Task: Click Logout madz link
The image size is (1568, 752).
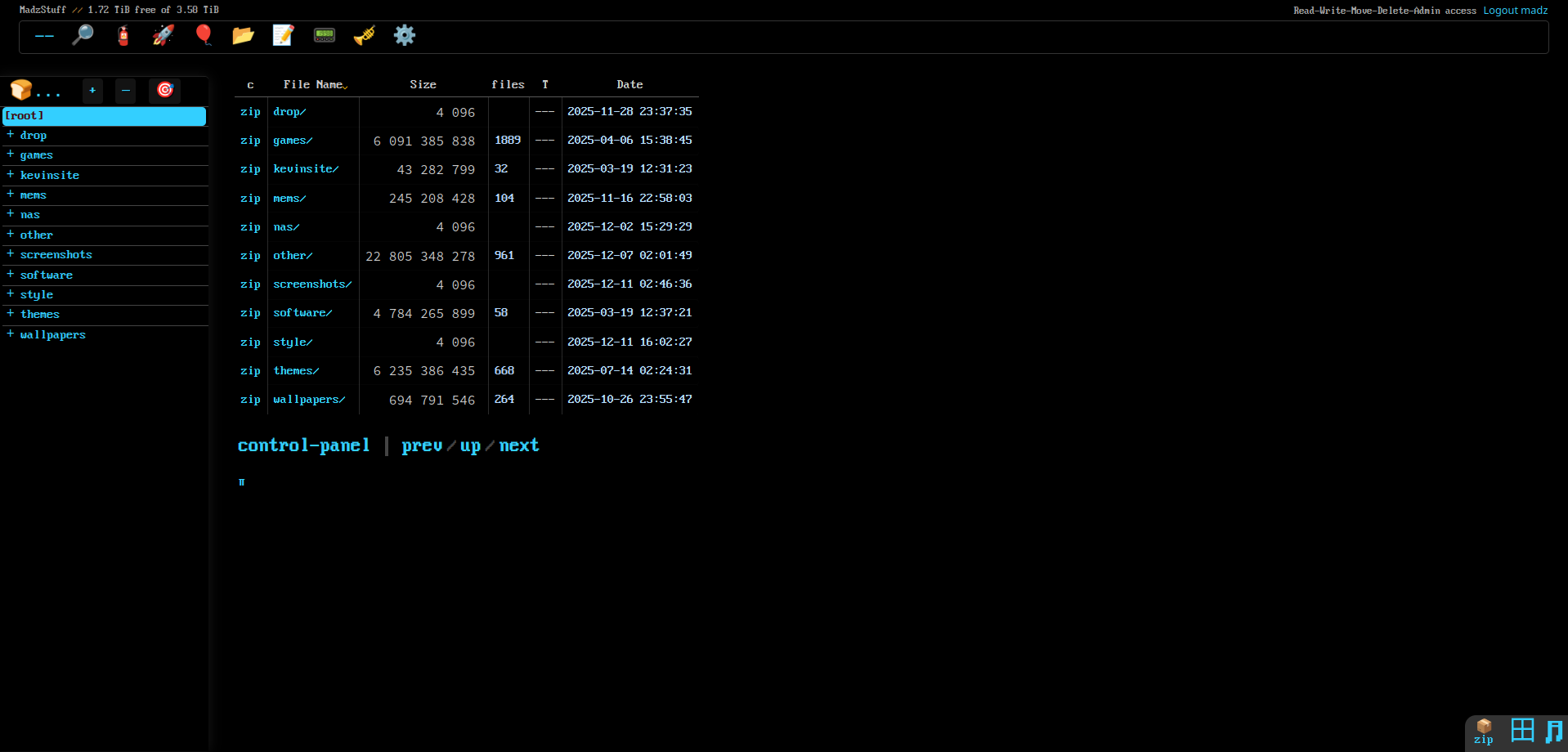Action: (1515, 11)
